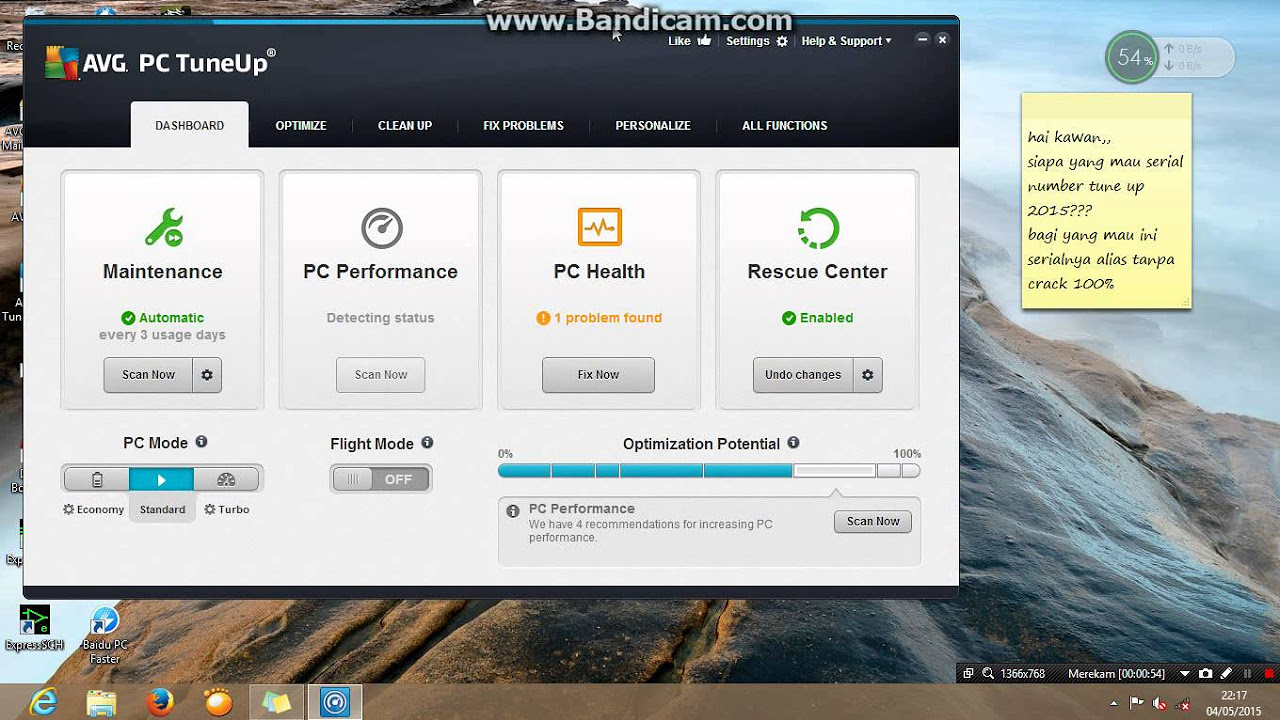This screenshot has height=720, width=1280.
Task: Click '1 problem found' status text
Action: point(608,318)
